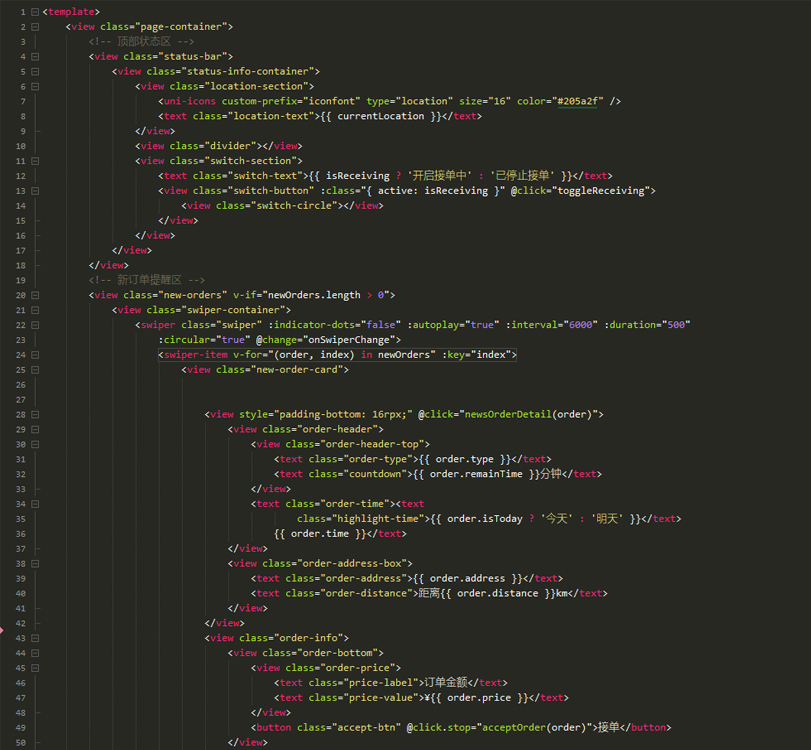The width and height of the screenshot is (811, 750).
Task: Click 'order.type' expression on line 31
Action: [464, 459]
